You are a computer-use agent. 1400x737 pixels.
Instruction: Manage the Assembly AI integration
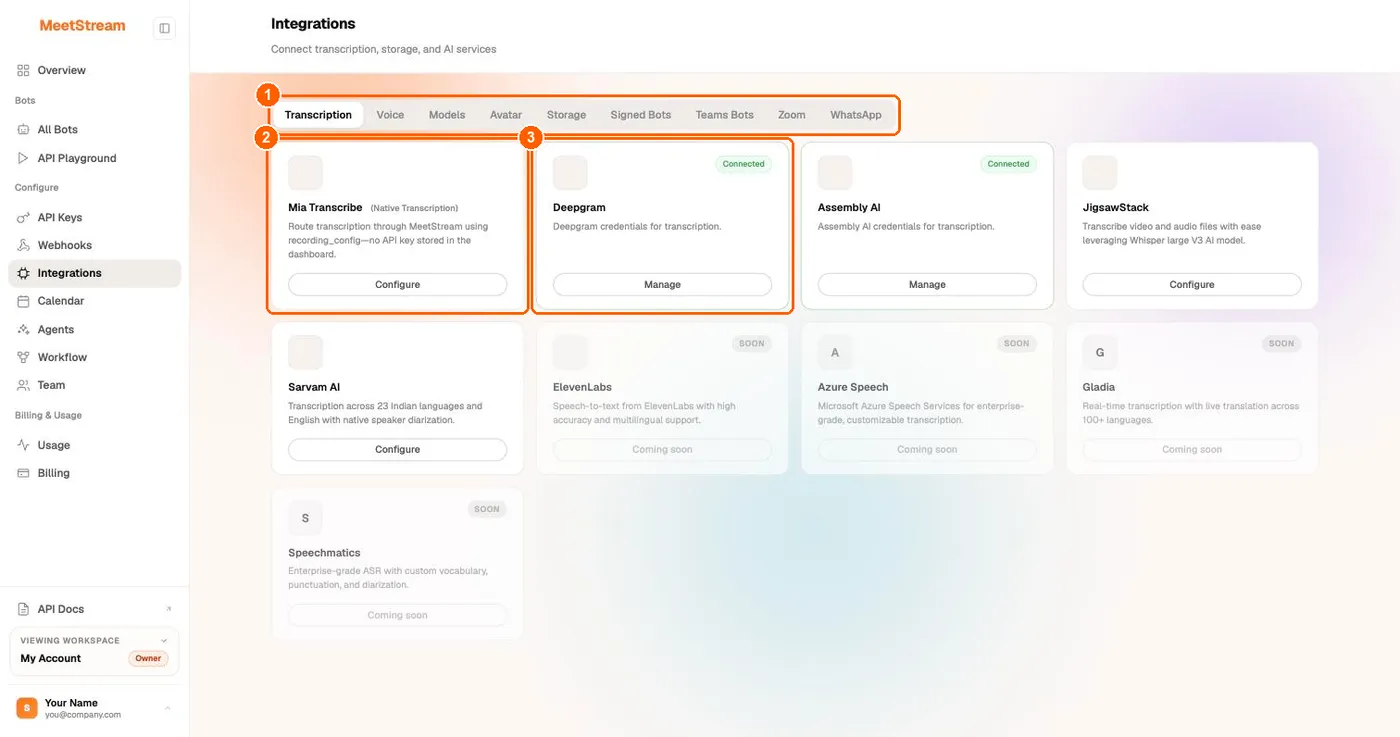tap(927, 285)
